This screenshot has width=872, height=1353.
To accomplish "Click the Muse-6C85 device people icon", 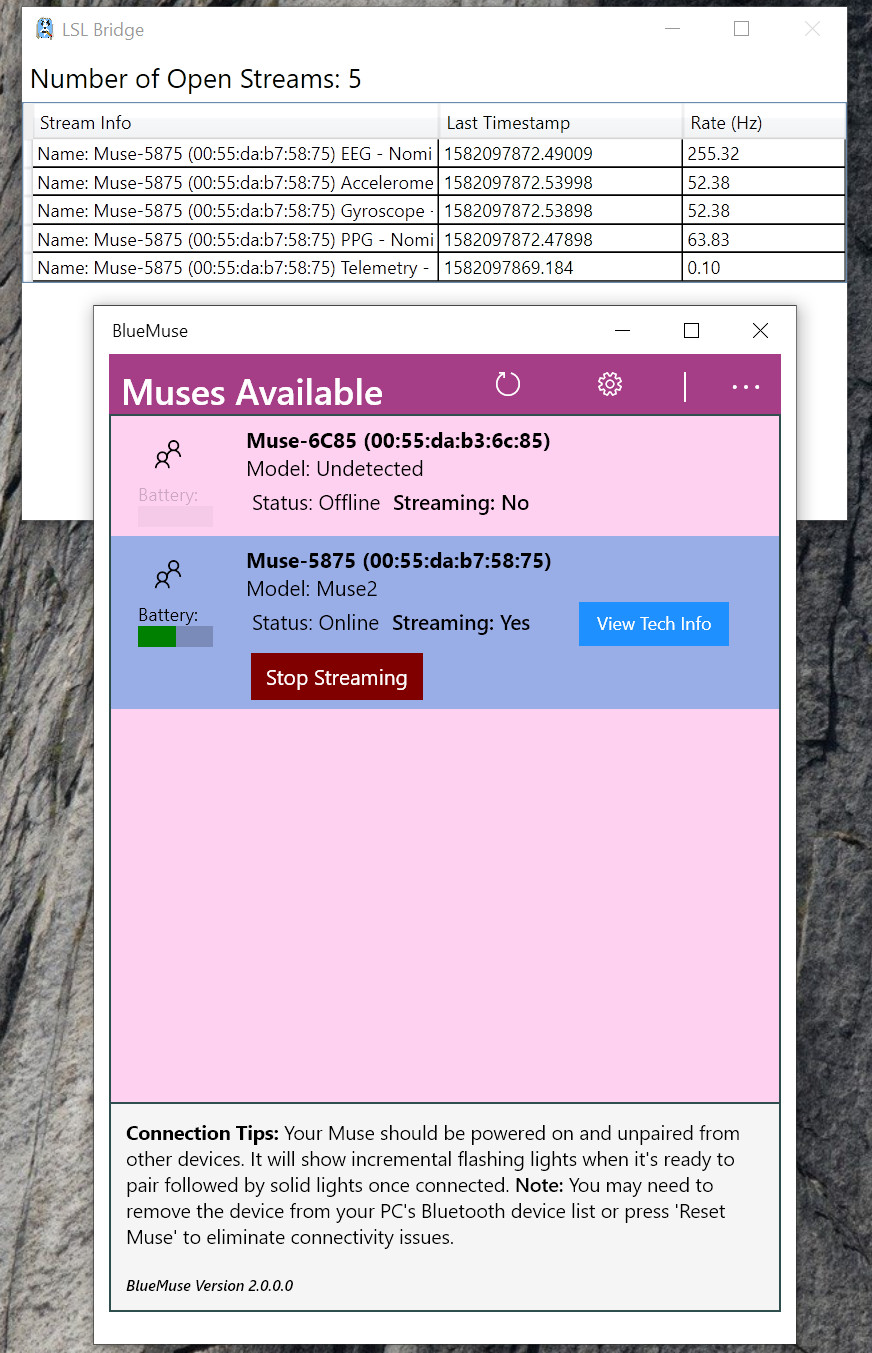I will click(x=168, y=455).
